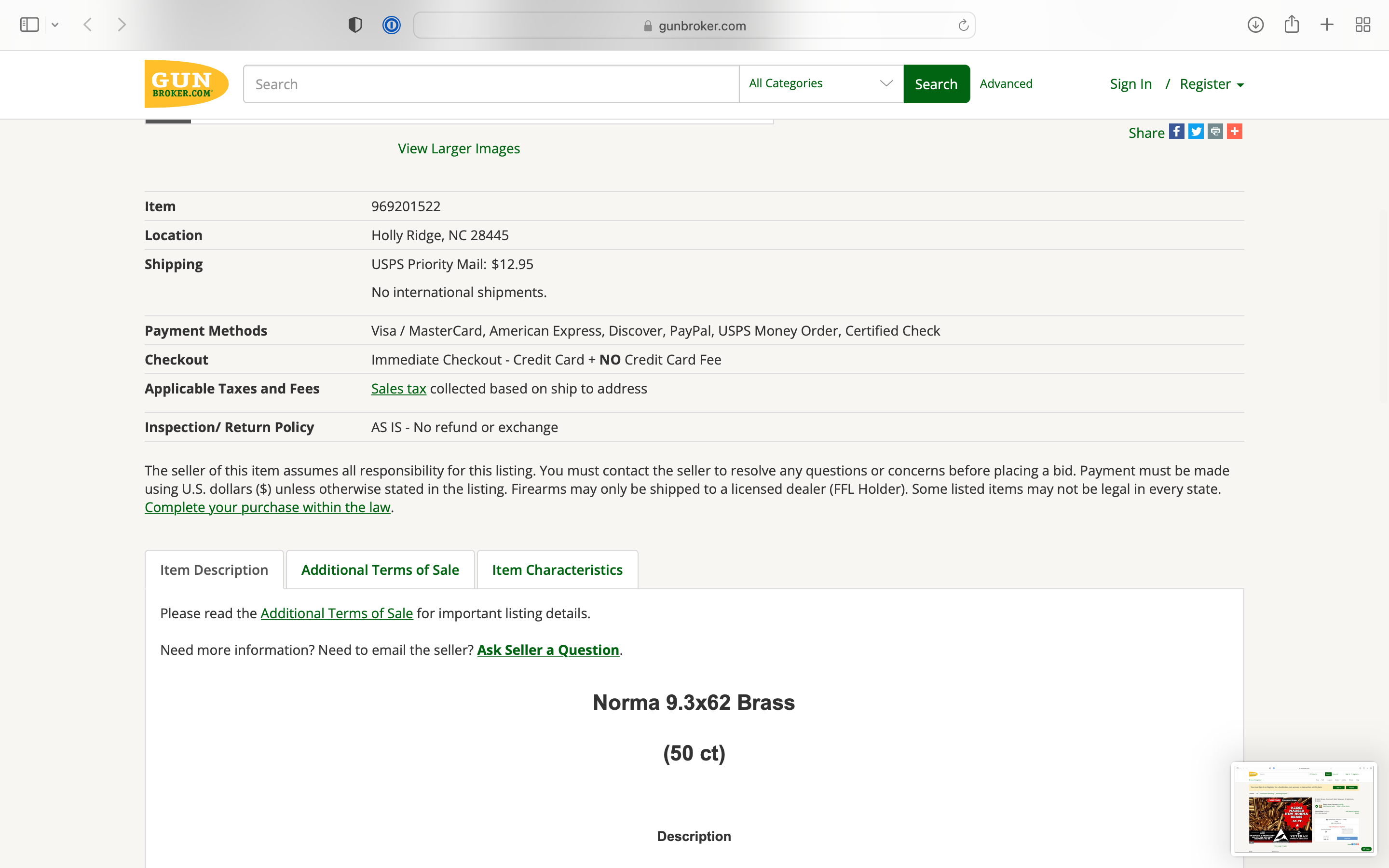Open the sidebar tab group dropdown arrow
The image size is (1389, 868).
coord(55,25)
